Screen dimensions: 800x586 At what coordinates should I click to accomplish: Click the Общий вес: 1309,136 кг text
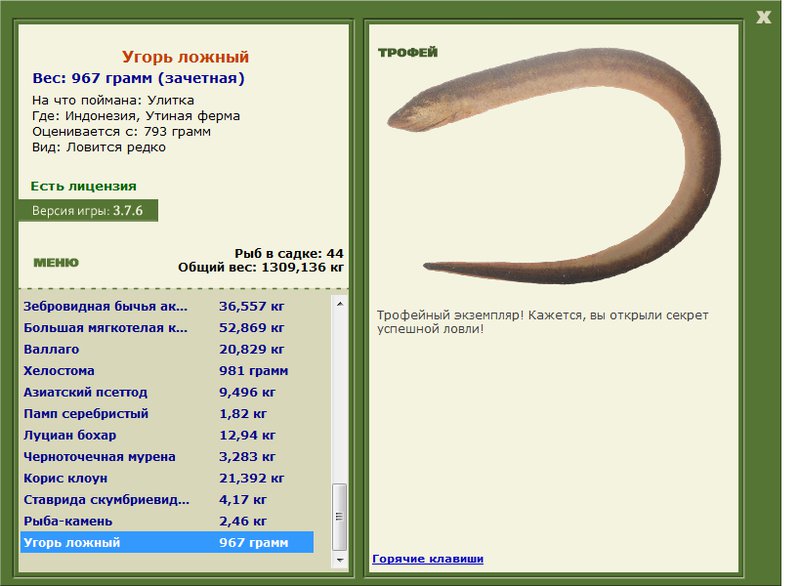point(261,267)
